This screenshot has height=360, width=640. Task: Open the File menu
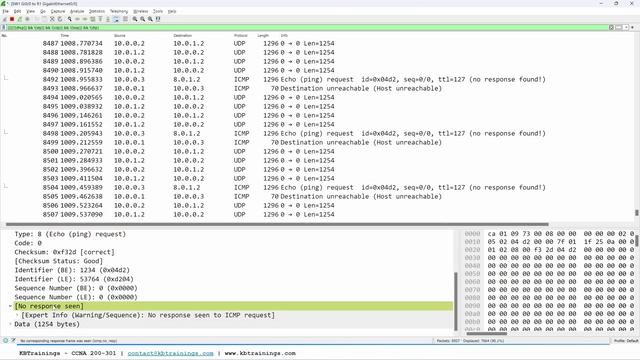(x=6, y=11)
